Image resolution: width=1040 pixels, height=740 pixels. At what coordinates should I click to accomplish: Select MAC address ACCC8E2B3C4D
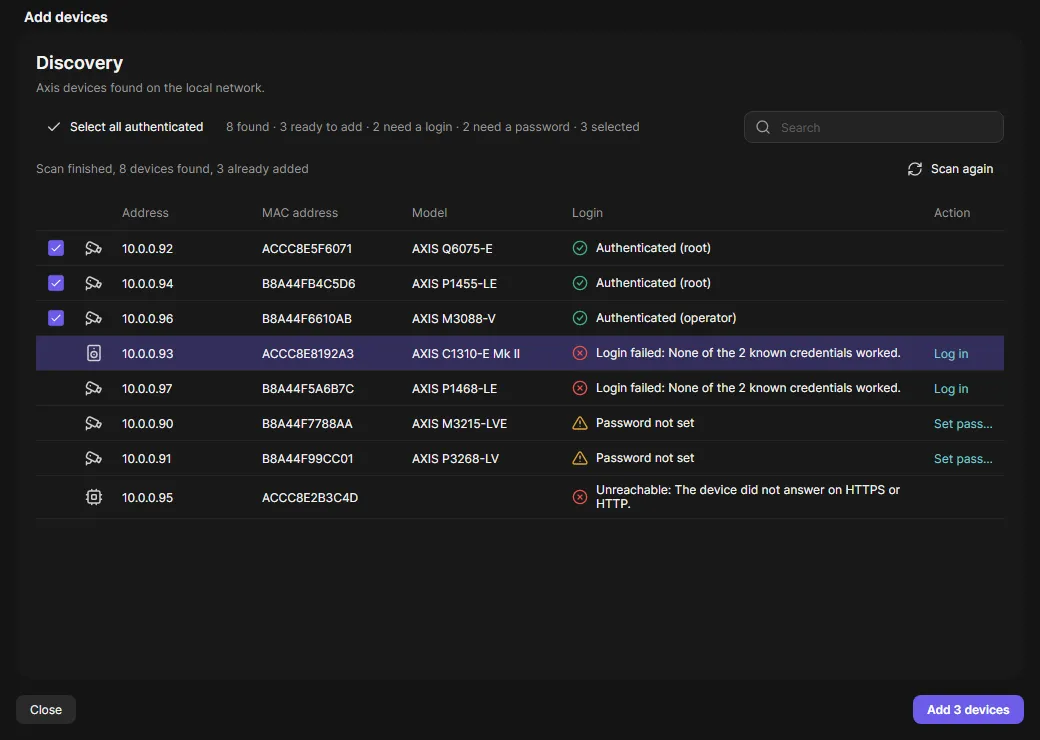(310, 498)
